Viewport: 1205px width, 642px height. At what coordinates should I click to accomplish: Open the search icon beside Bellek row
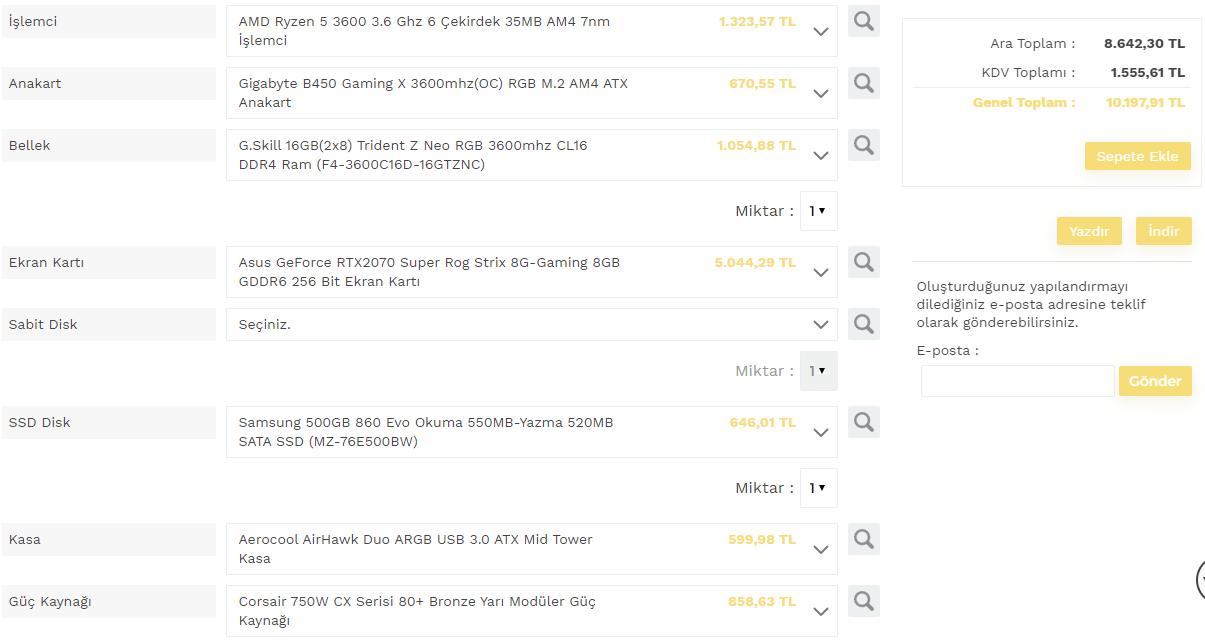pyautogui.click(x=864, y=145)
